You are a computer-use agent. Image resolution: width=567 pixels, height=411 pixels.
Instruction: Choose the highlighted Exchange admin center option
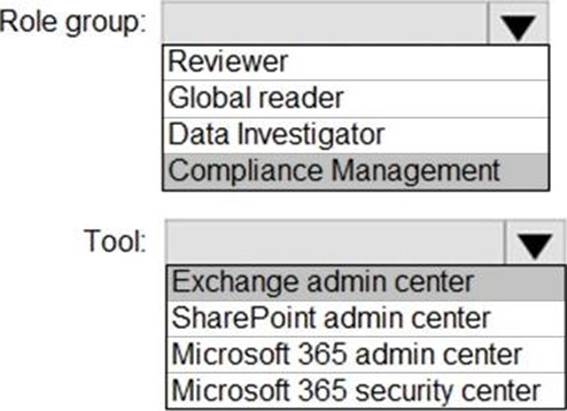366,283
